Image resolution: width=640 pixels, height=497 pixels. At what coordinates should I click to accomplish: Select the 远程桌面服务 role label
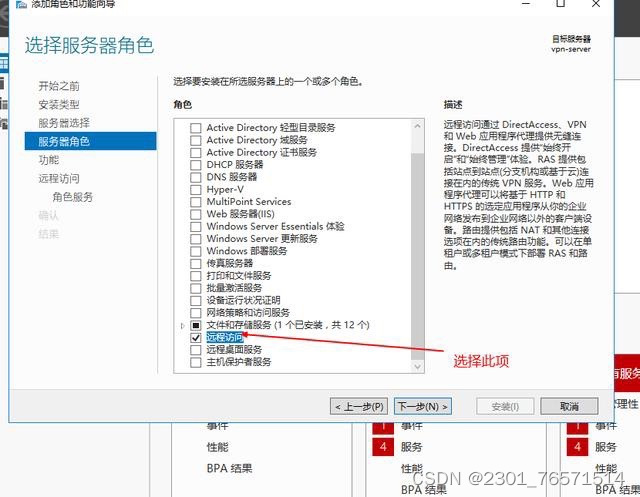tap(234, 349)
